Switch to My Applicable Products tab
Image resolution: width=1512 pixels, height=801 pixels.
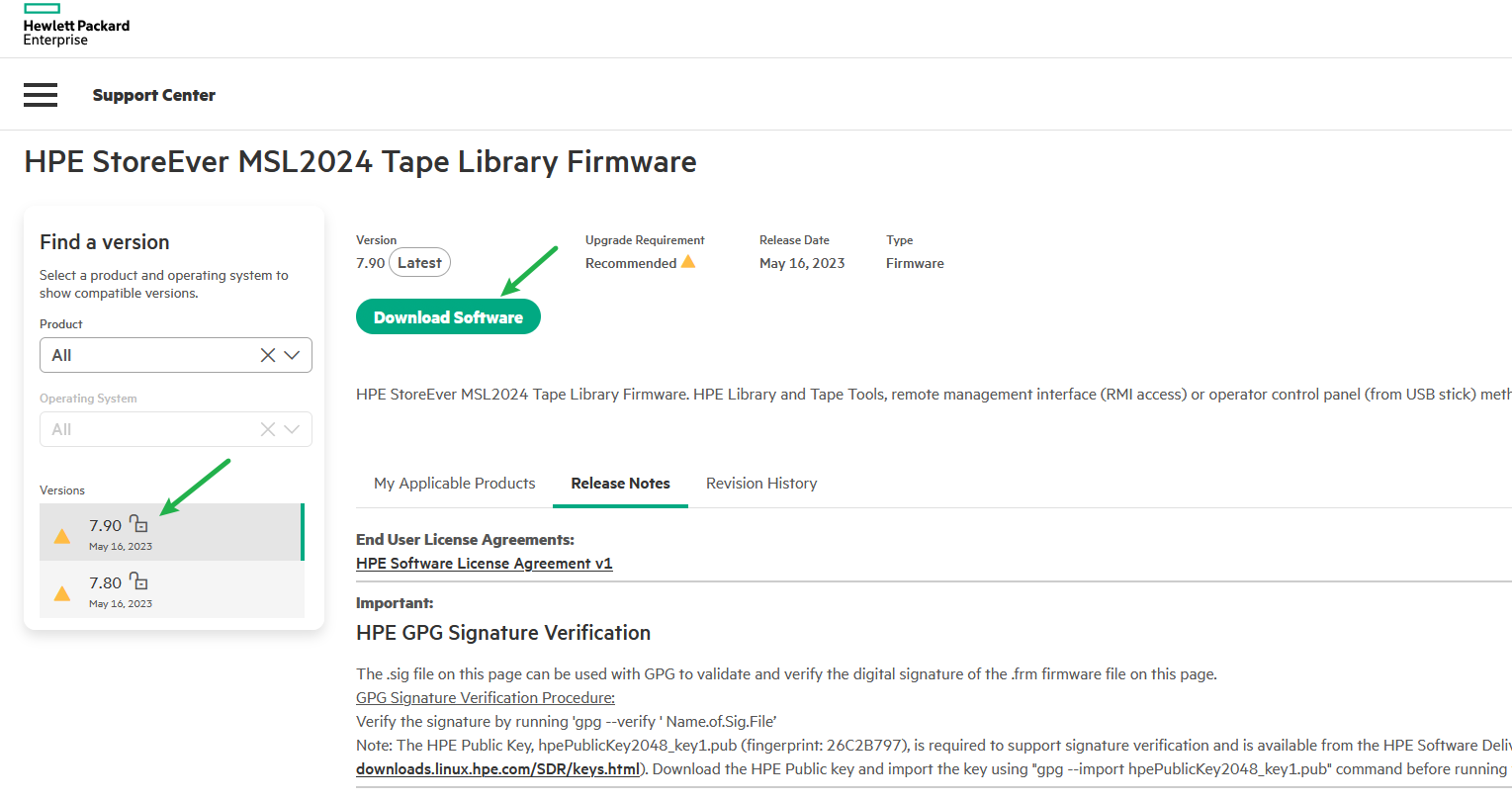[454, 484]
